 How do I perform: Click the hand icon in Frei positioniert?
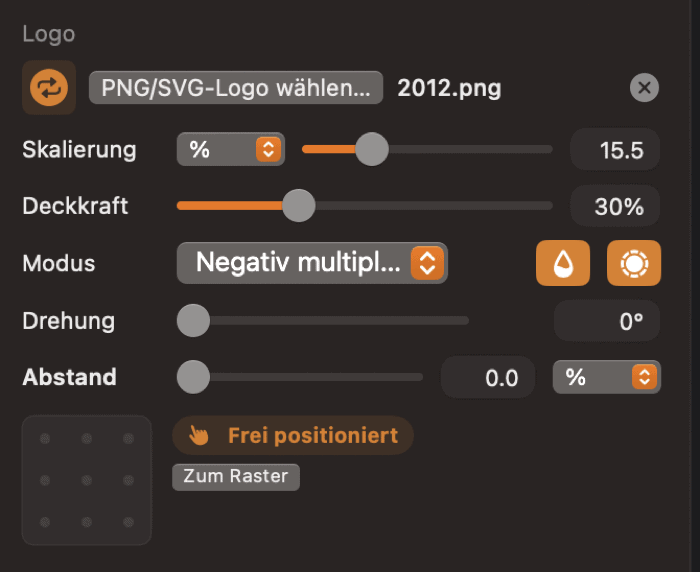tap(200, 436)
